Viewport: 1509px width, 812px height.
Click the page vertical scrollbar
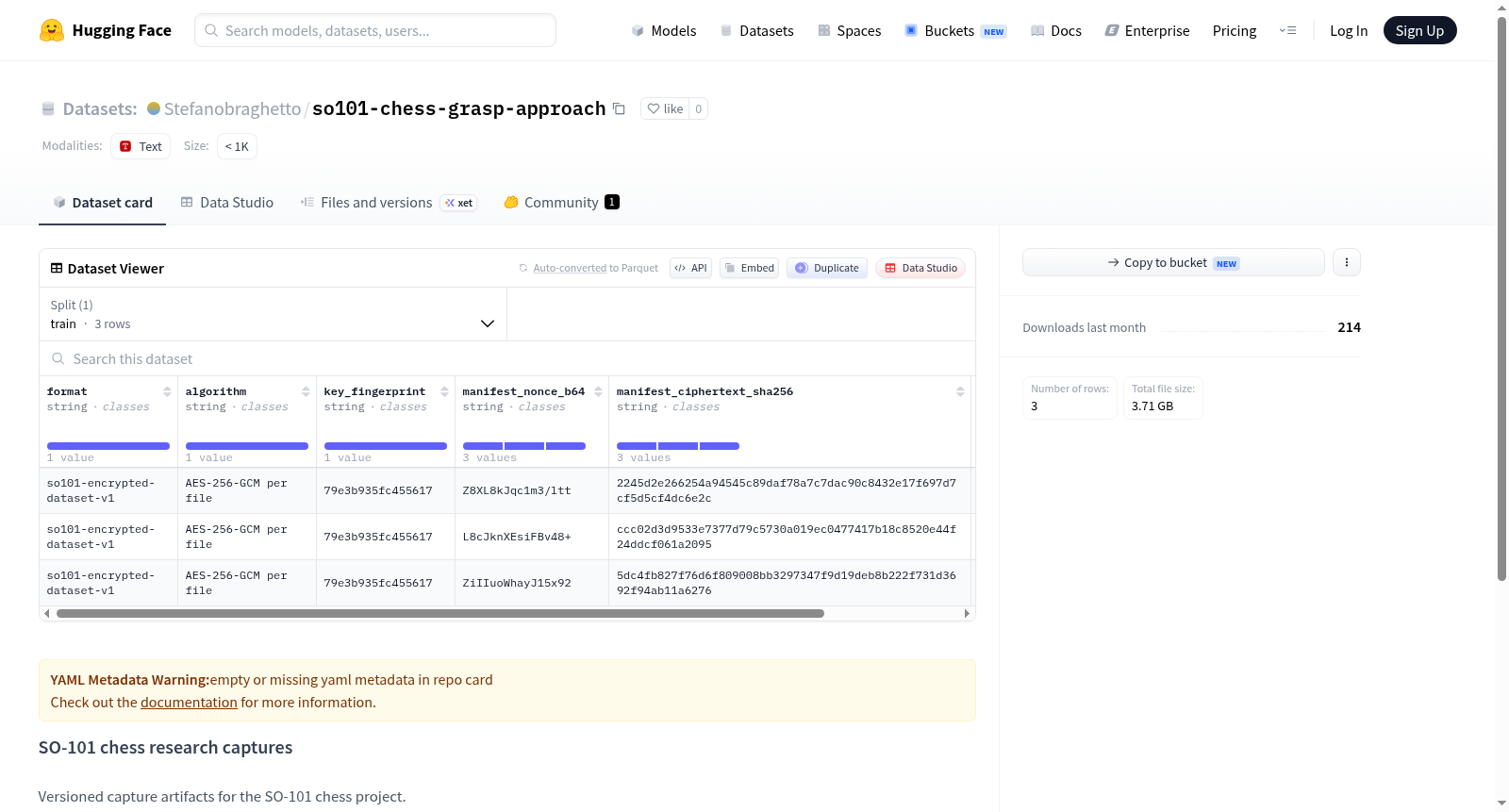pyautogui.click(x=1501, y=298)
